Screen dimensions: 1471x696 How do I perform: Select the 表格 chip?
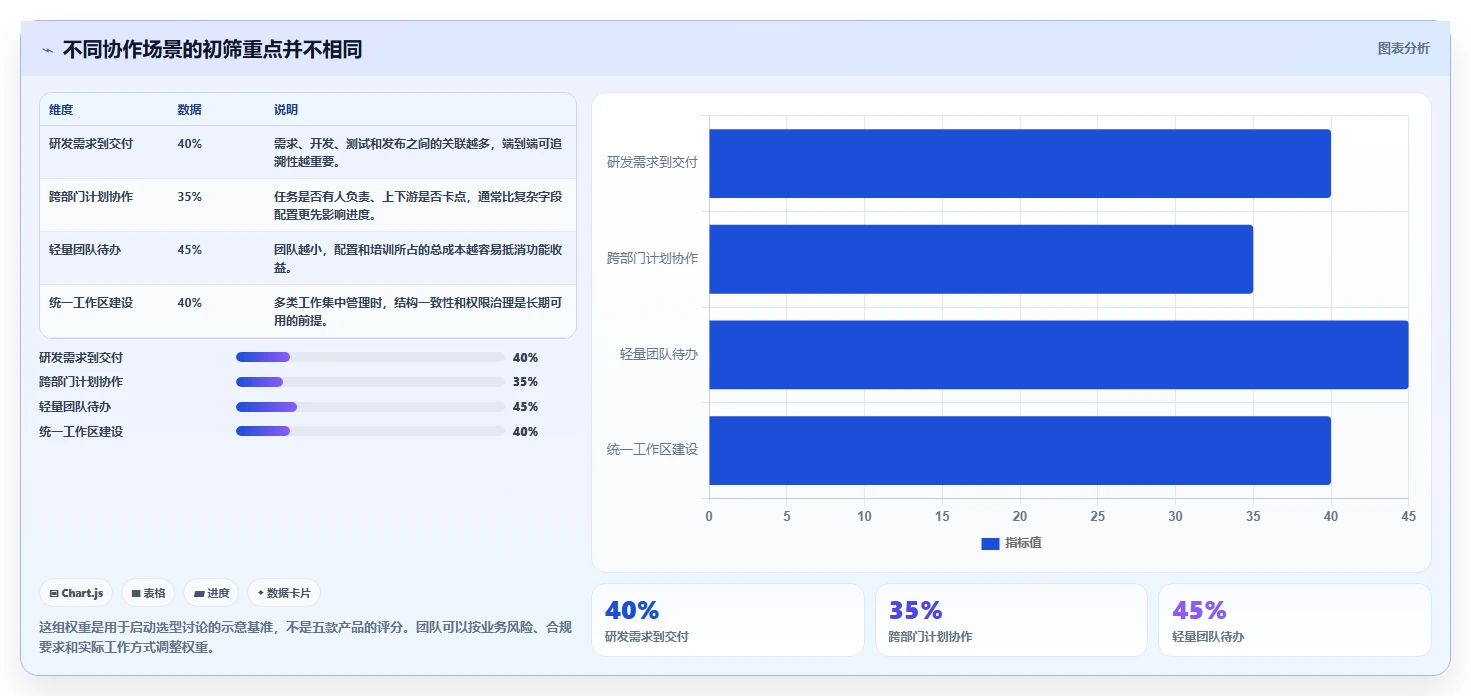(149, 593)
